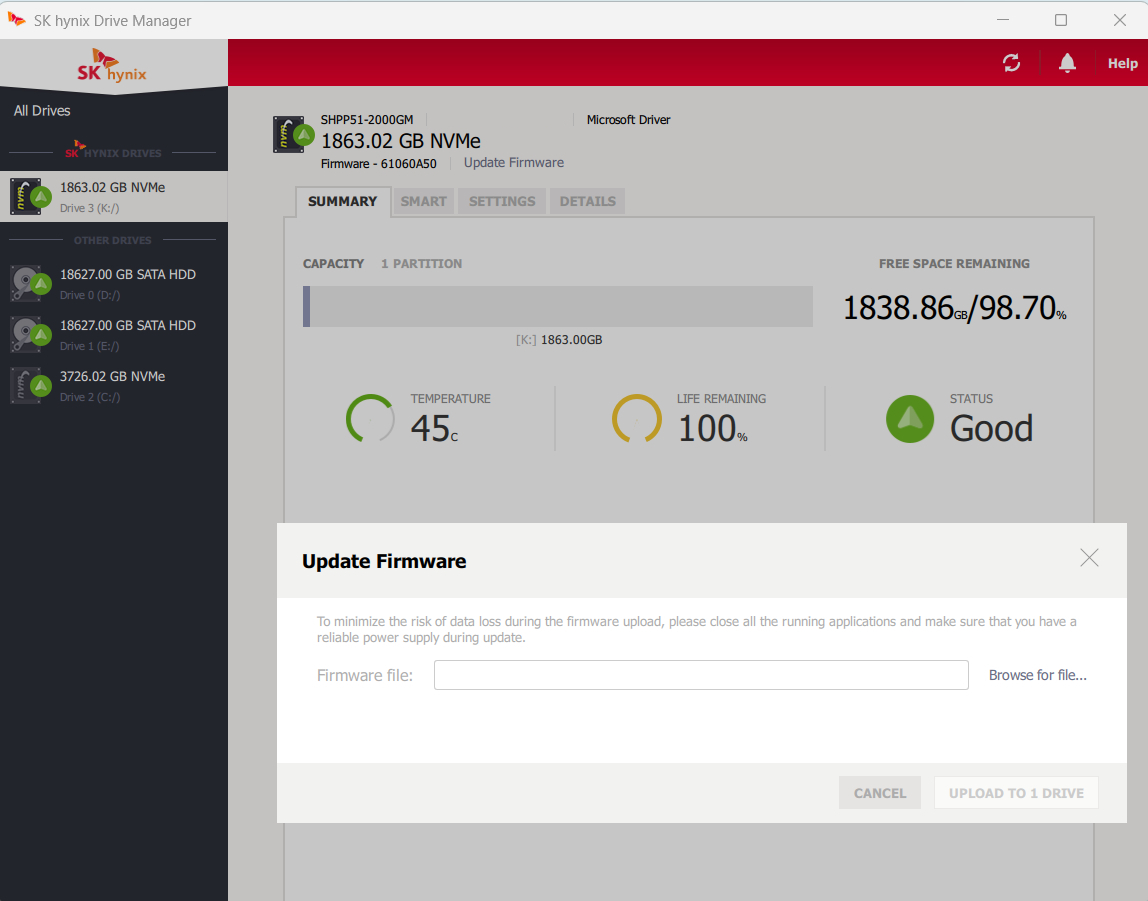The image size is (1148, 901).
Task: Select the 3726.02 GB NVMe Drive 2 entry
Action: click(113, 386)
